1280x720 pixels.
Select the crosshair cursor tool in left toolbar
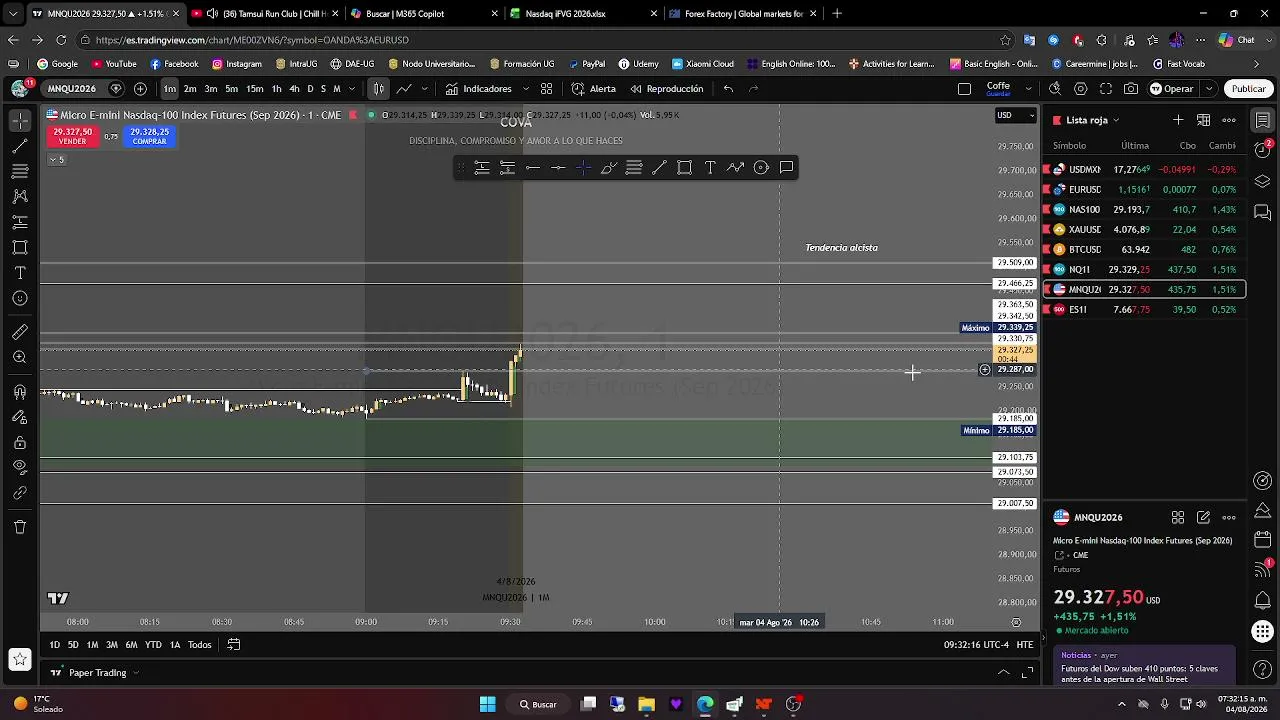pyautogui.click(x=20, y=120)
